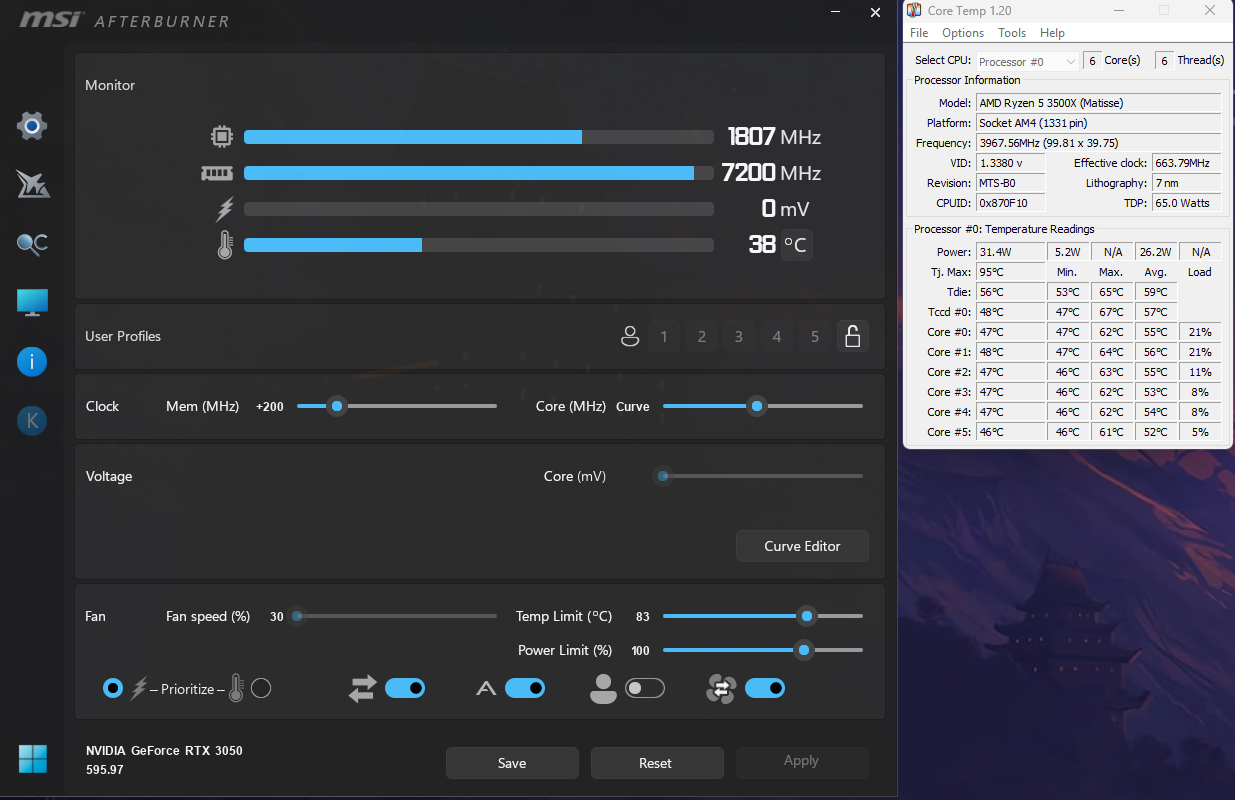
Task: Click the Tdie 56°C reading
Action: [x=1010, y=292]
